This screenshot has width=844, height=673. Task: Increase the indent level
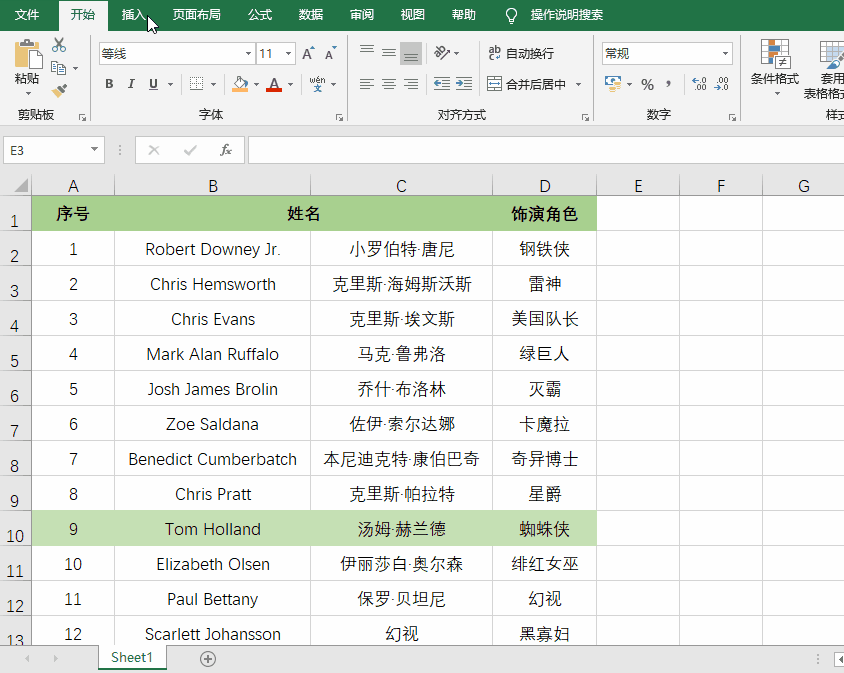463,83
